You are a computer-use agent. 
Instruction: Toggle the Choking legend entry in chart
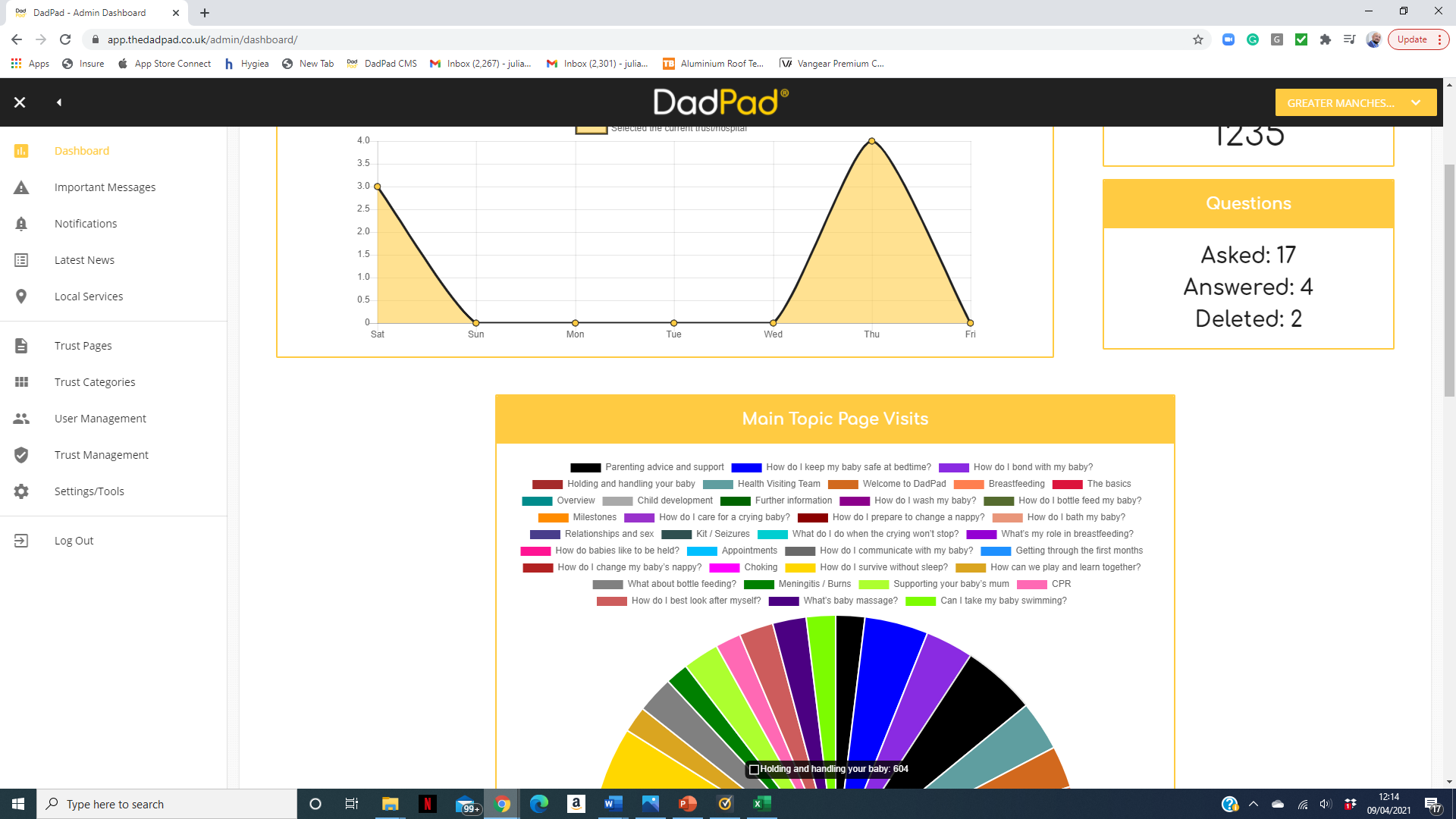(x=760, y=567)
